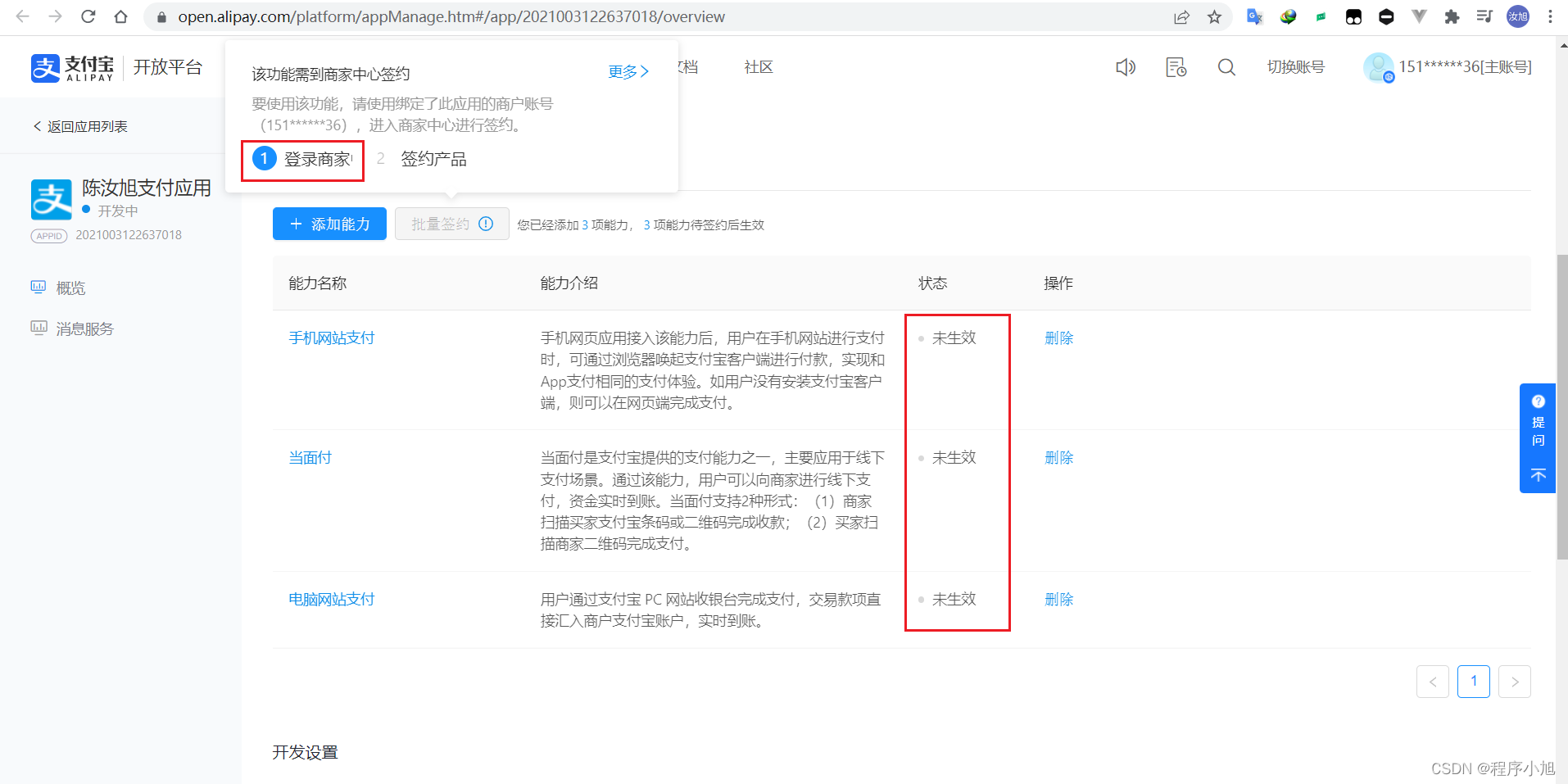Open Chrome three-dot menu
This screenshot has width=1568, height=784.
(x=1550, y=16)
